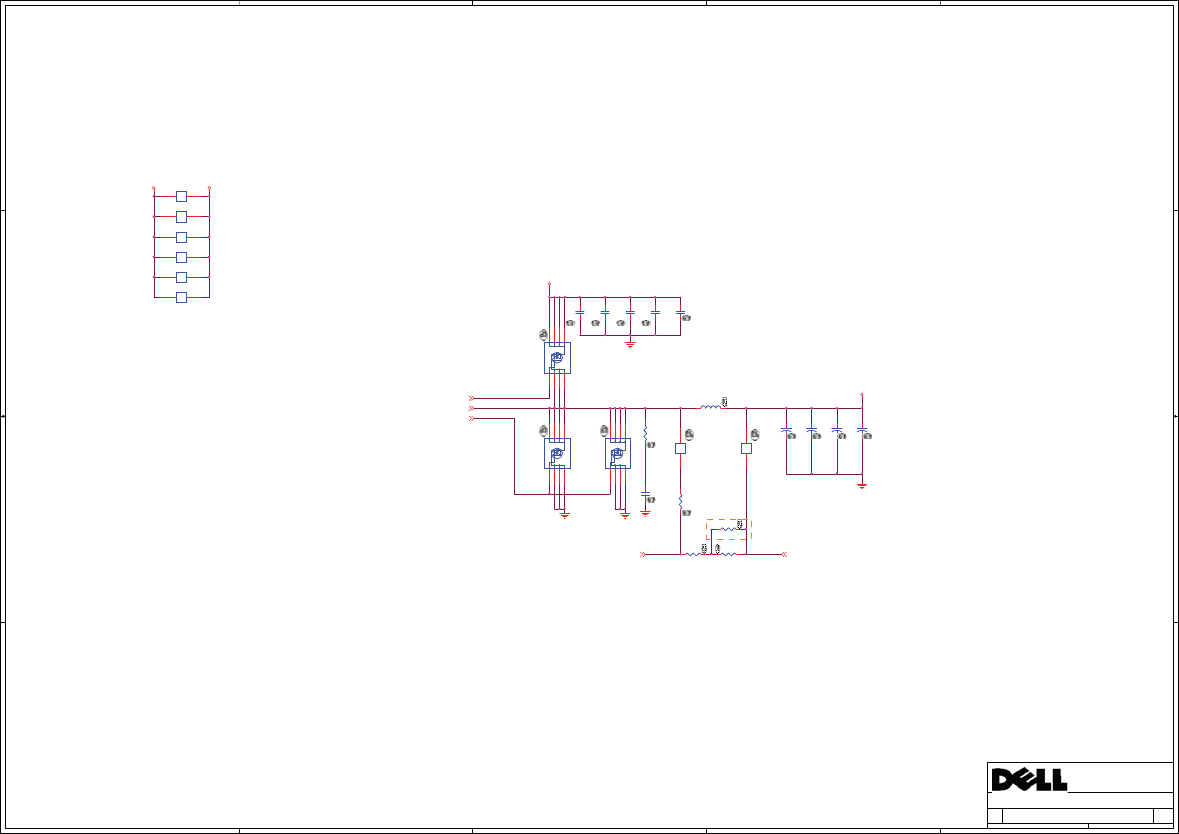Click the input port on the bottom feedback line

643,554
